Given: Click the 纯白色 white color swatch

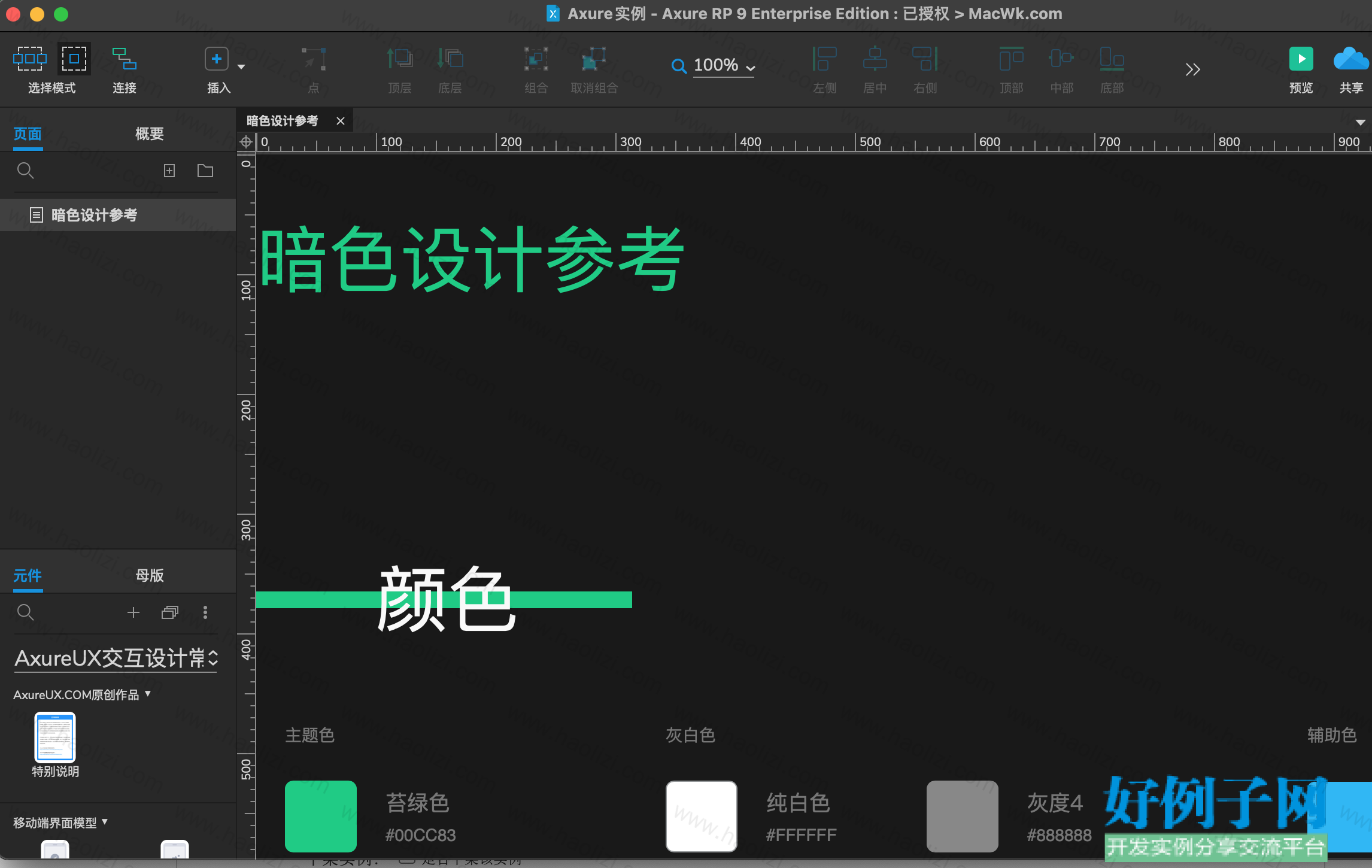Looking at the screenshot, I should (702, 817).
